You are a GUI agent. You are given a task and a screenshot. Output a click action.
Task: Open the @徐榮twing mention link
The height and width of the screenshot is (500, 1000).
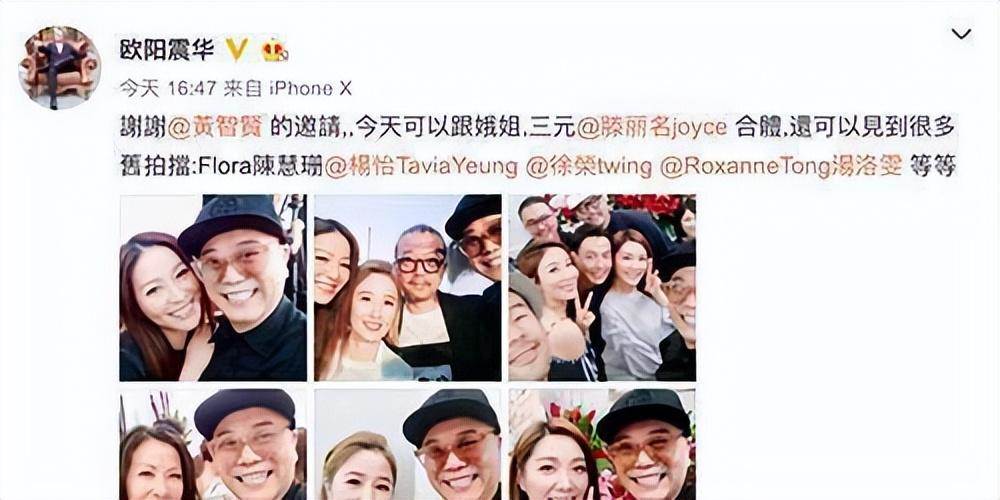point(589,166)
